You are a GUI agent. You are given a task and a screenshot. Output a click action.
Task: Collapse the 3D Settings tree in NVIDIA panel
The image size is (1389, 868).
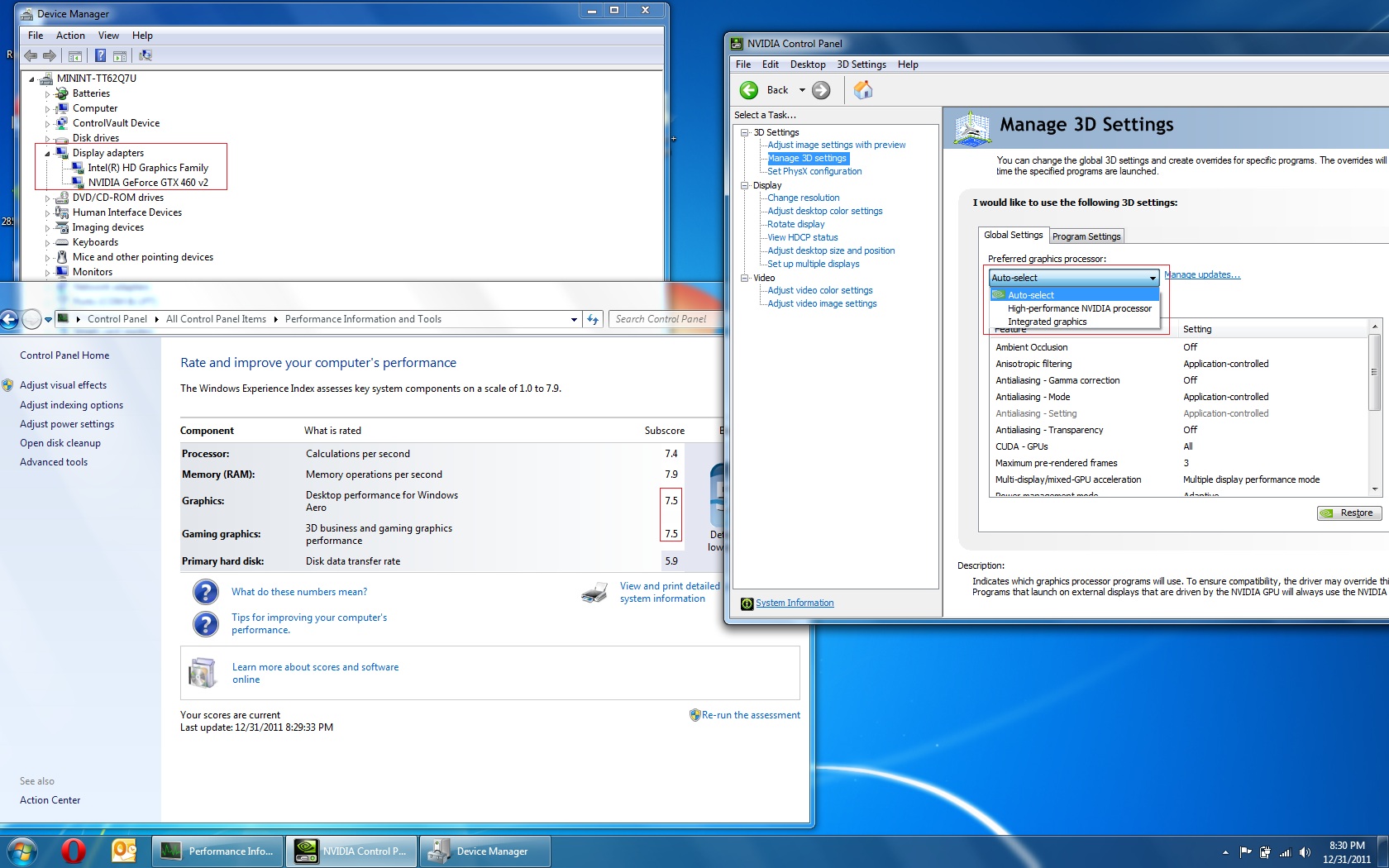coord(744,132)
